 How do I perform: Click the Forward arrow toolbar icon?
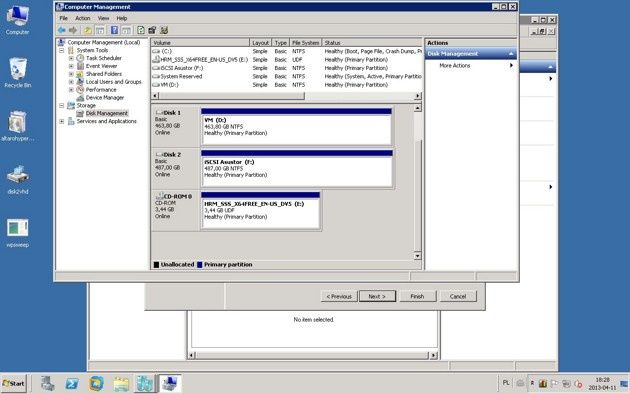pos(73,30)
